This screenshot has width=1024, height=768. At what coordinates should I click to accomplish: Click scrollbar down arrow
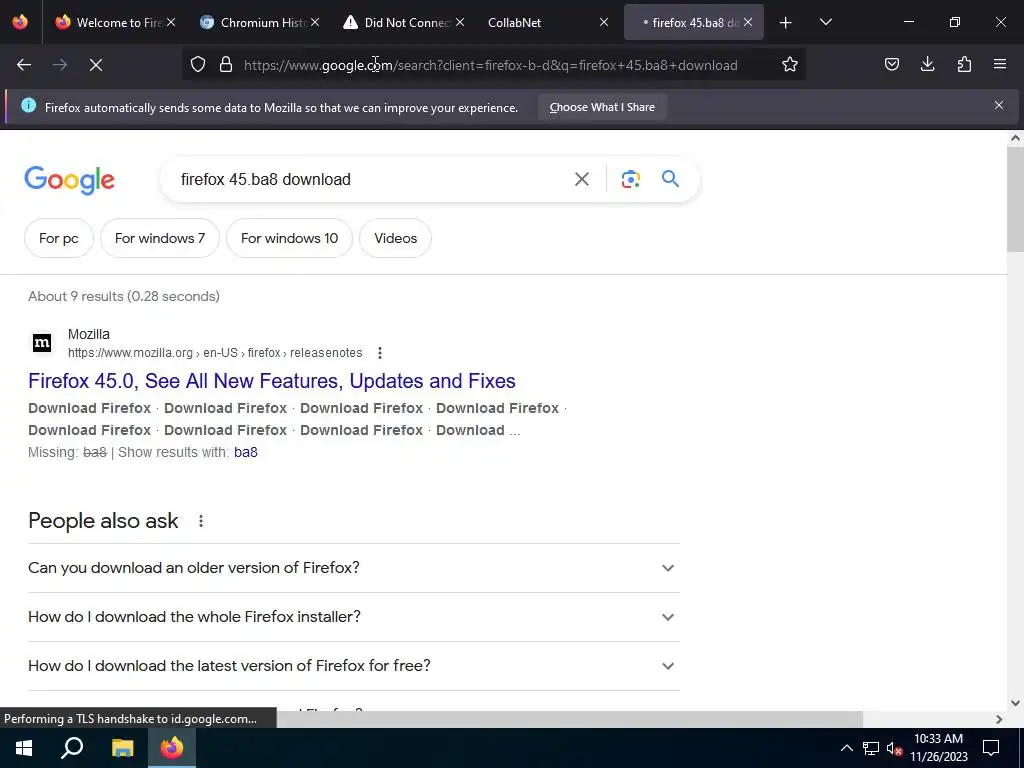1015,703
